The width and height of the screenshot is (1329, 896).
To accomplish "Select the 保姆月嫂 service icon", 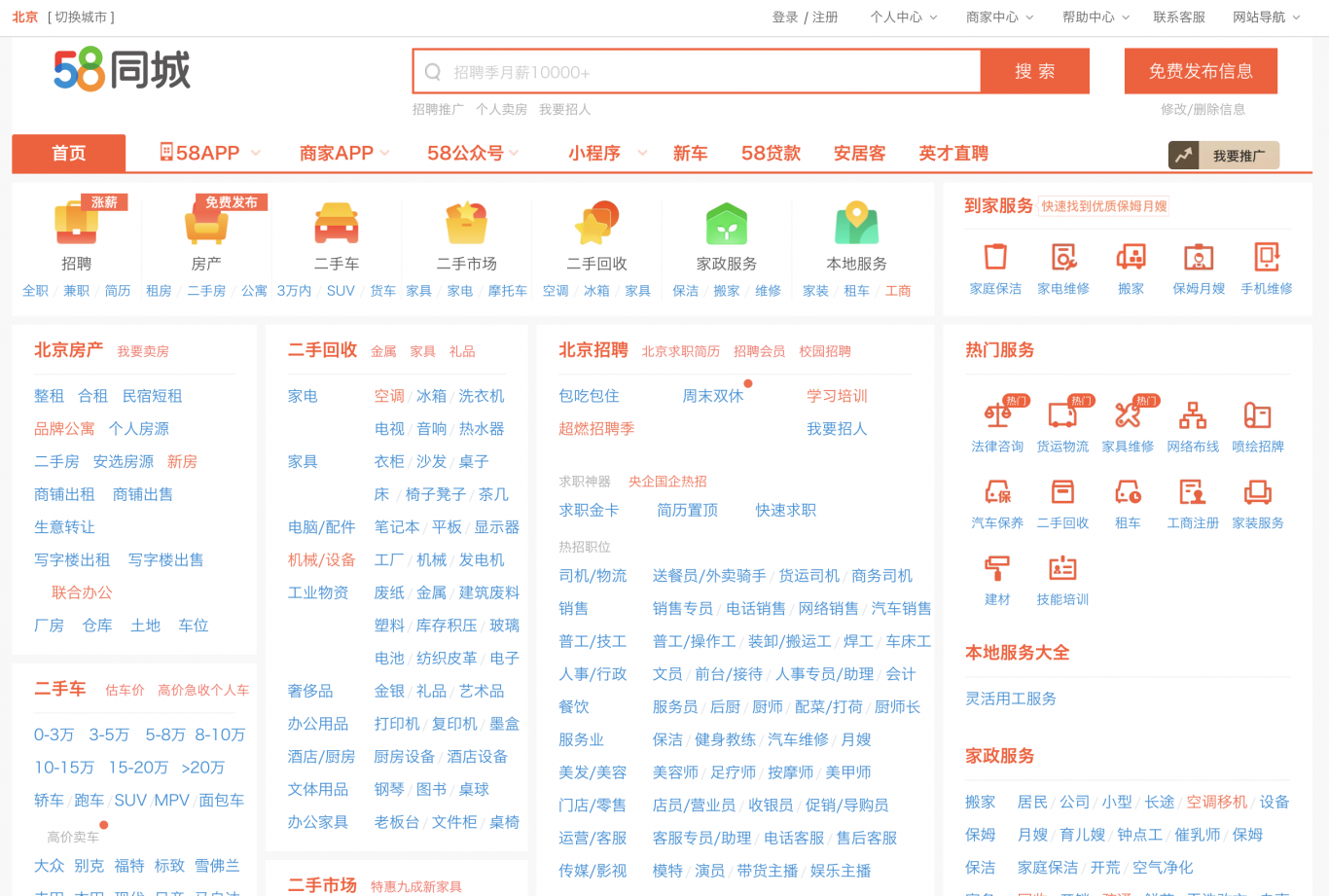I will (x=1199, y=257).
